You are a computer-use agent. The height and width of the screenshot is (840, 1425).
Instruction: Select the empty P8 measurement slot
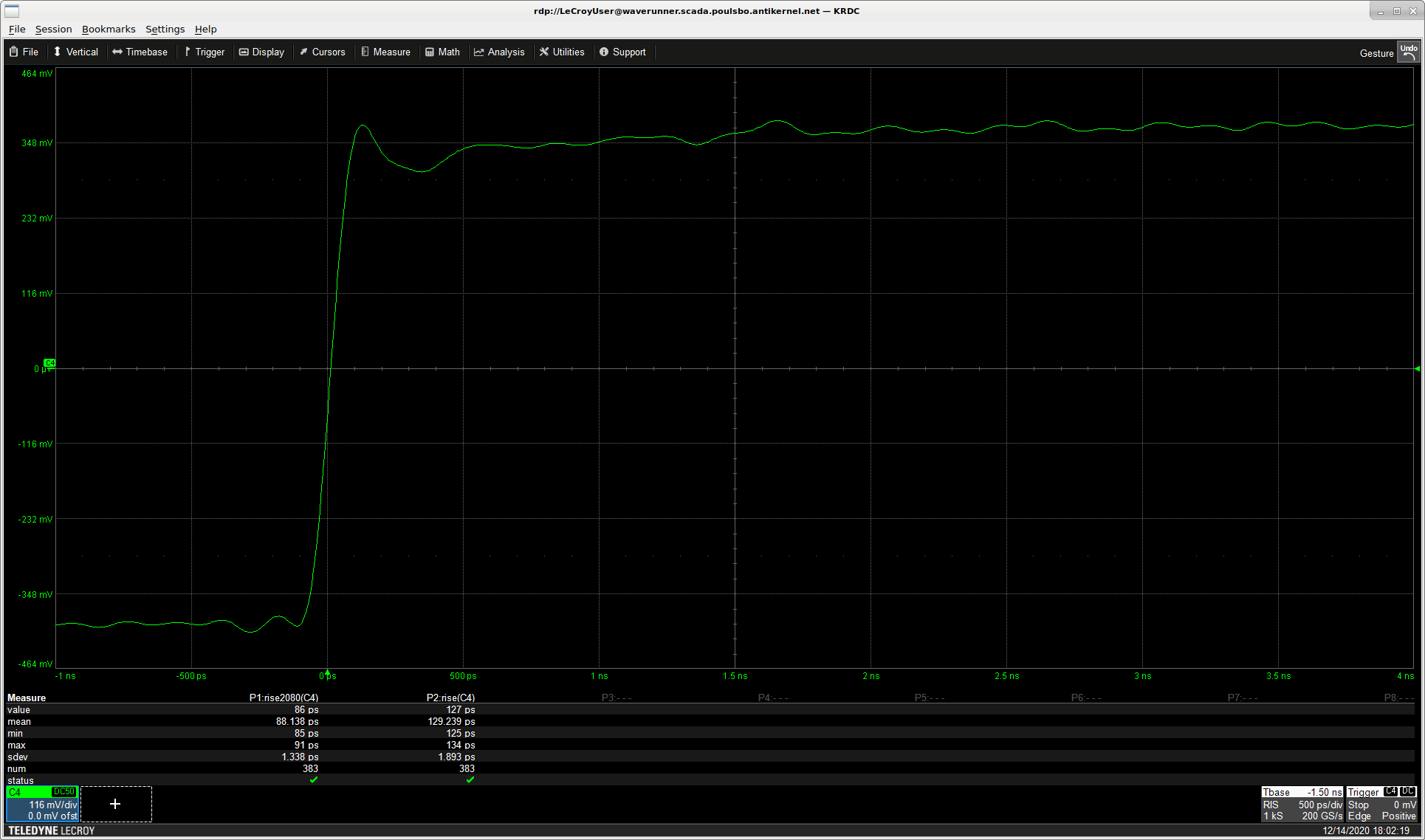(1399, 698)
